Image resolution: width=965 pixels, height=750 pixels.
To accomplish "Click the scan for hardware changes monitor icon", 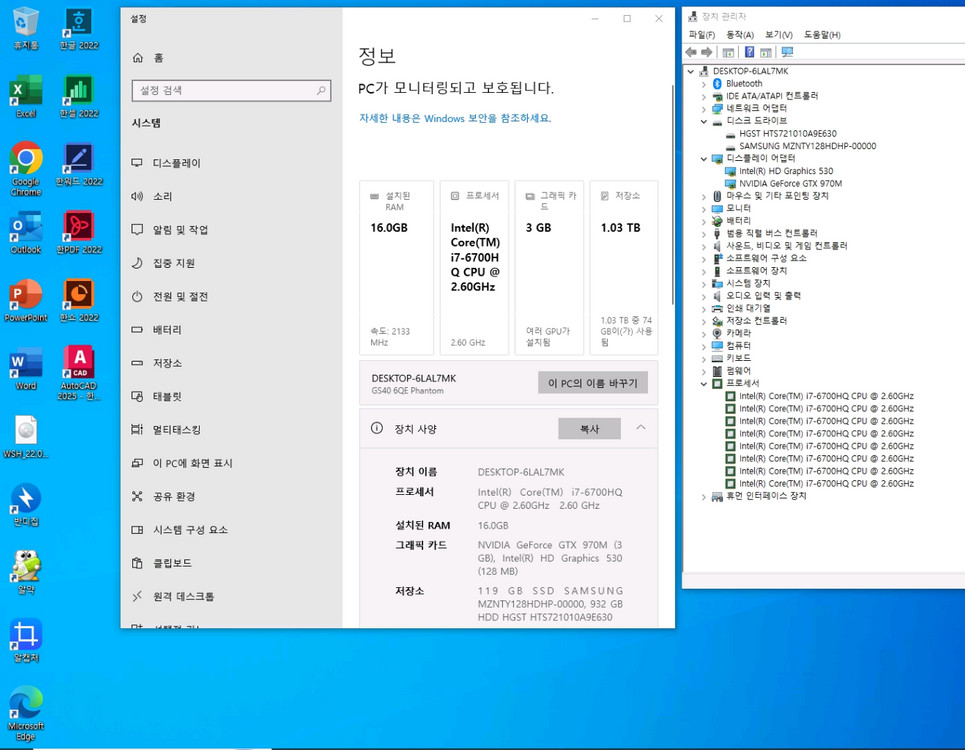I will coord(787,52).
